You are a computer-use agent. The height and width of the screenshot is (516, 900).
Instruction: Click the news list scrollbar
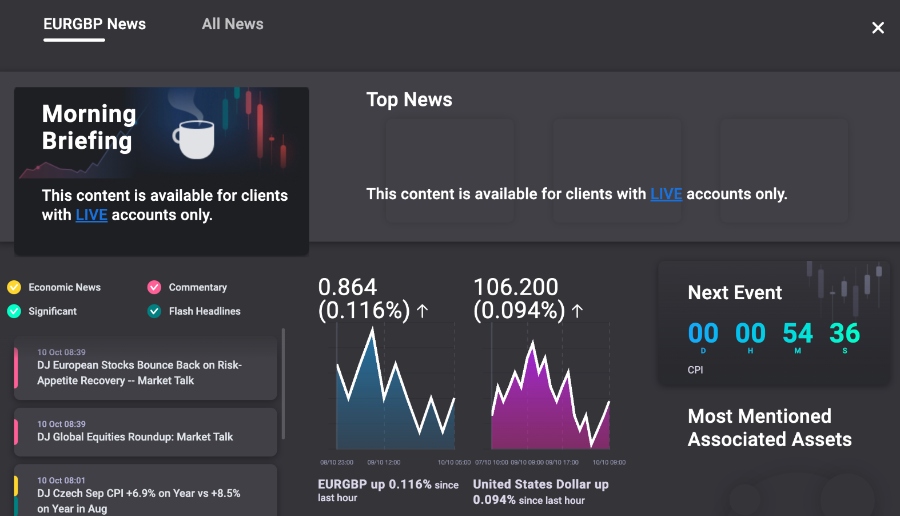[x=283, y=383]
